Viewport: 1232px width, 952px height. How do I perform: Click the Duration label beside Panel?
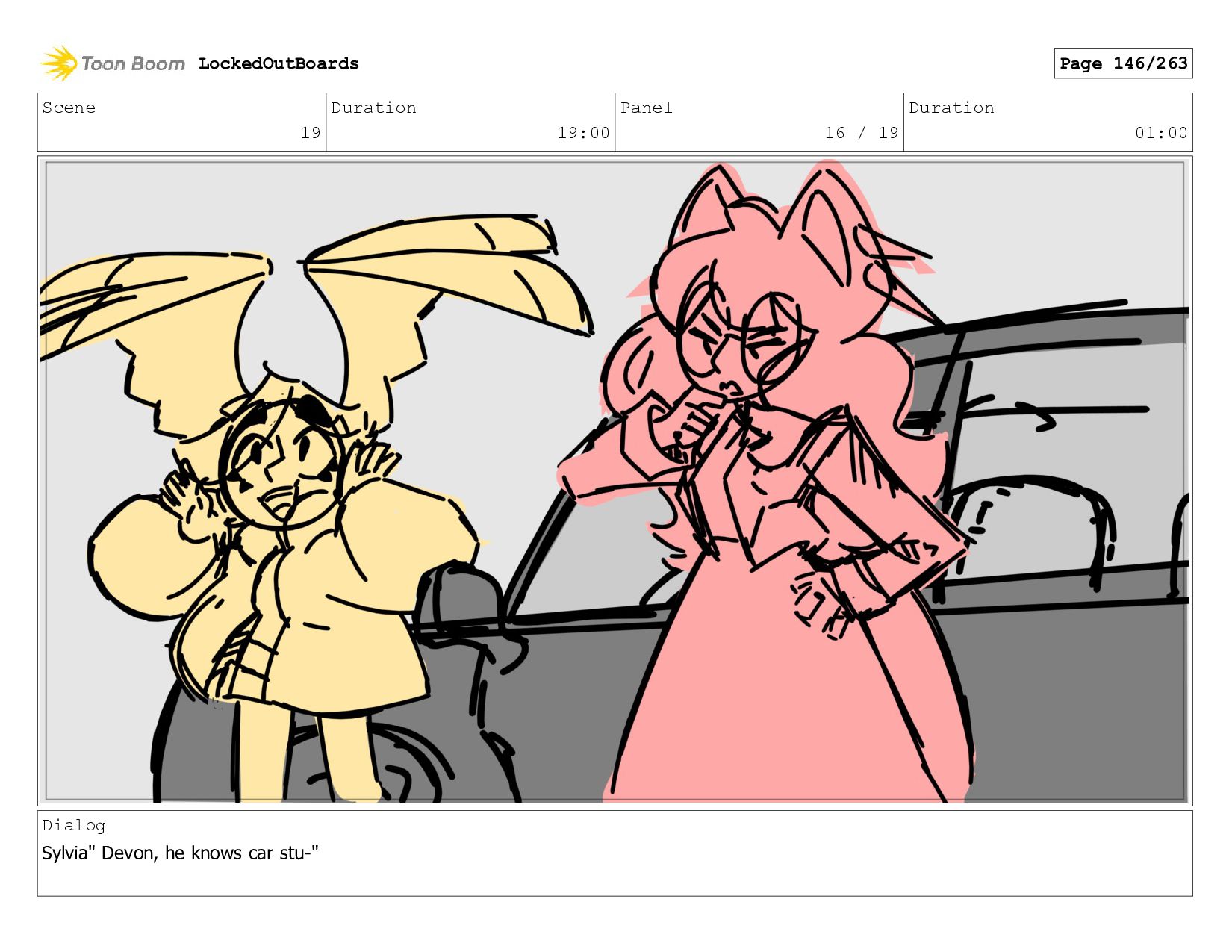point(951,108)
